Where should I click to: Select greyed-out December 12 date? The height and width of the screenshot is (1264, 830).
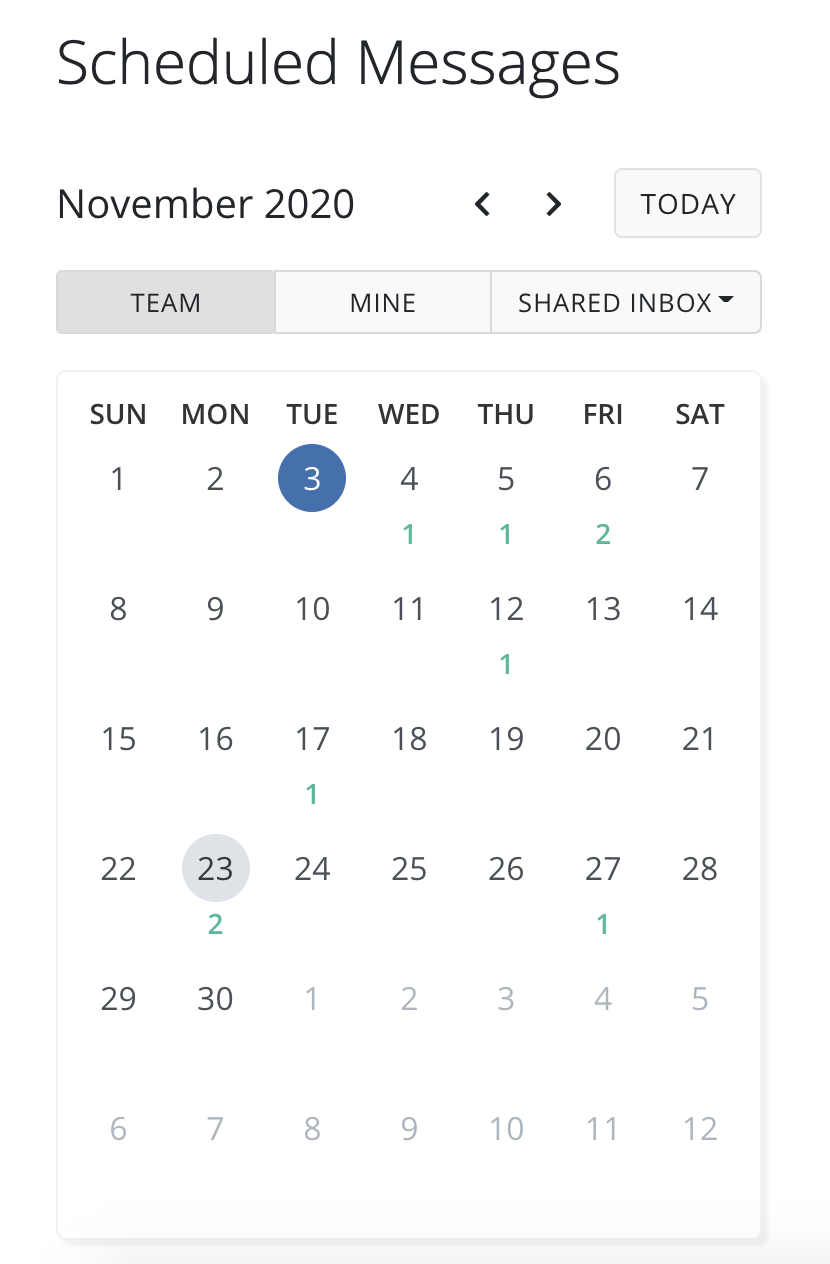[700, 1129]
